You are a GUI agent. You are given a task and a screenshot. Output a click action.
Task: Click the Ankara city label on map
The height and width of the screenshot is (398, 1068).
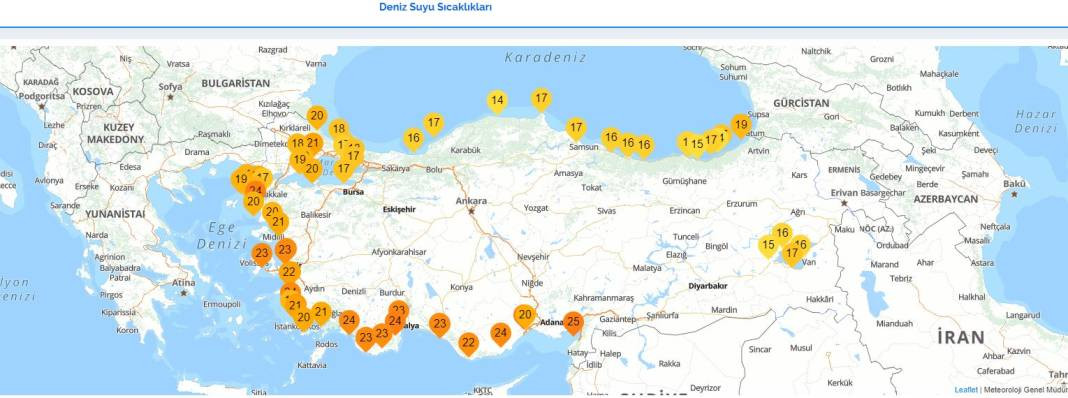click(471, 201)
